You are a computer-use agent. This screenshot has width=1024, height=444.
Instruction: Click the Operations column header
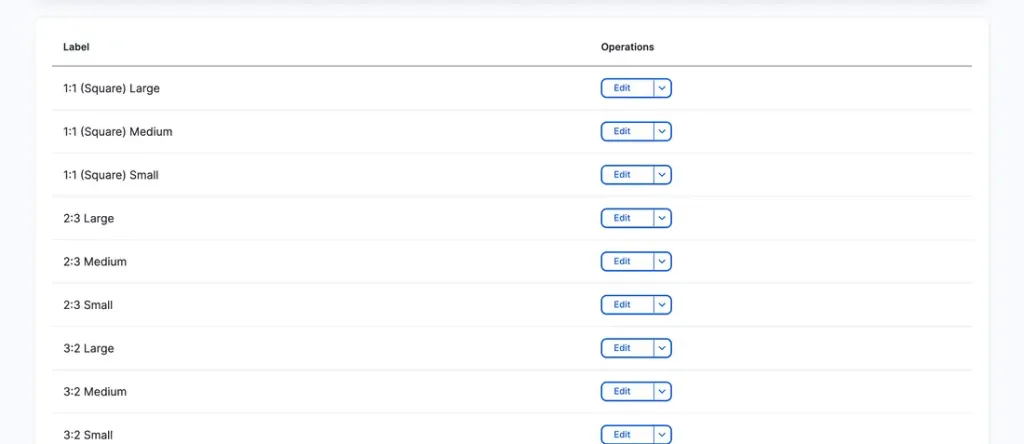[x=628, y=47]
